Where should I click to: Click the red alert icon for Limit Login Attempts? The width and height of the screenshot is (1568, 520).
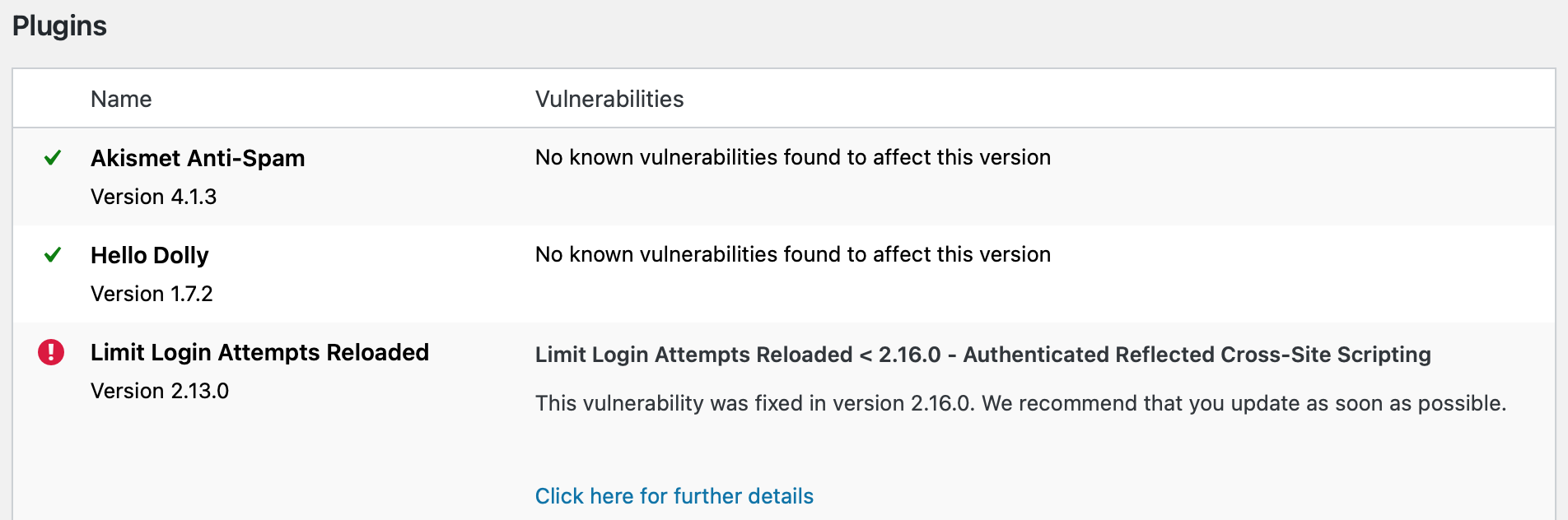(x=51, y=352)
